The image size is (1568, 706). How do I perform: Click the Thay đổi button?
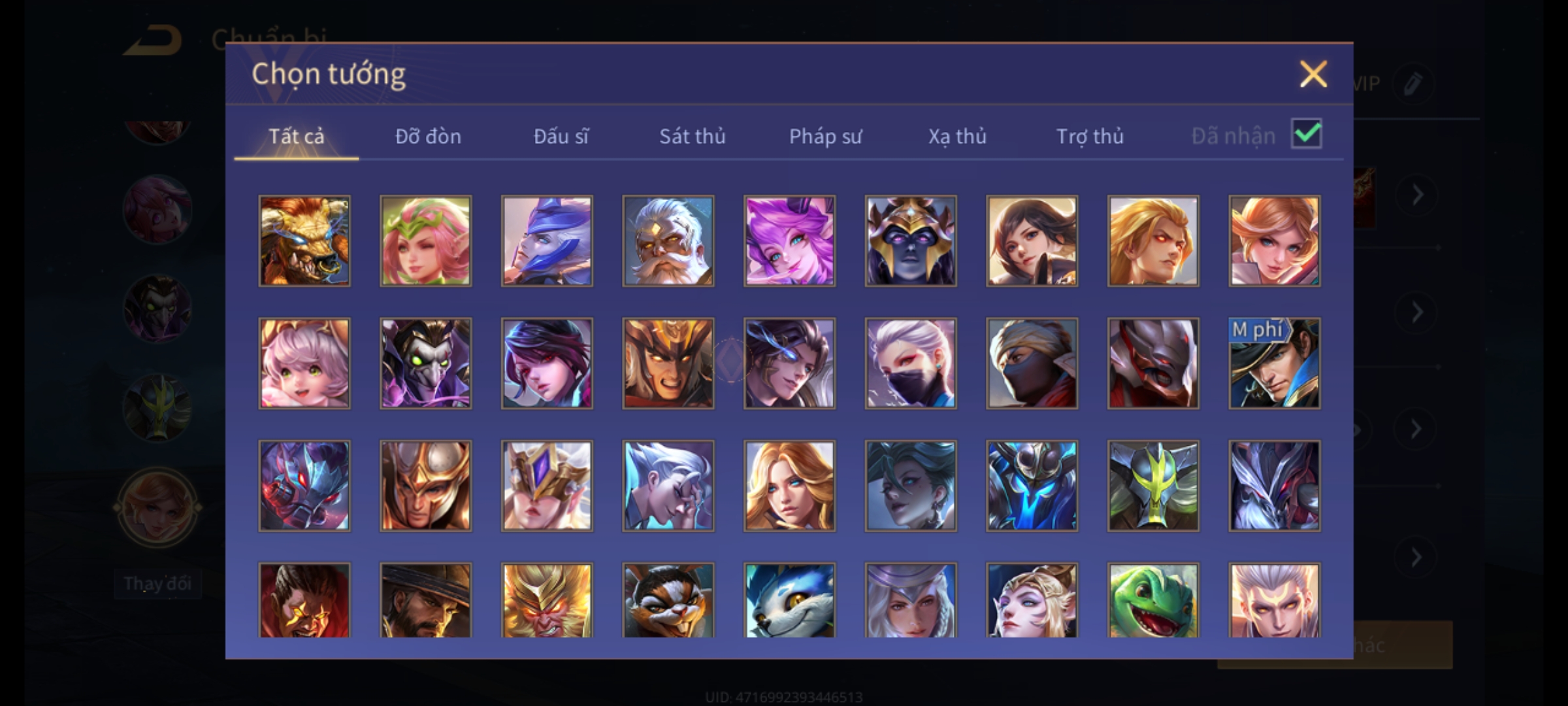pyautogui.click(x=157, y=583)
